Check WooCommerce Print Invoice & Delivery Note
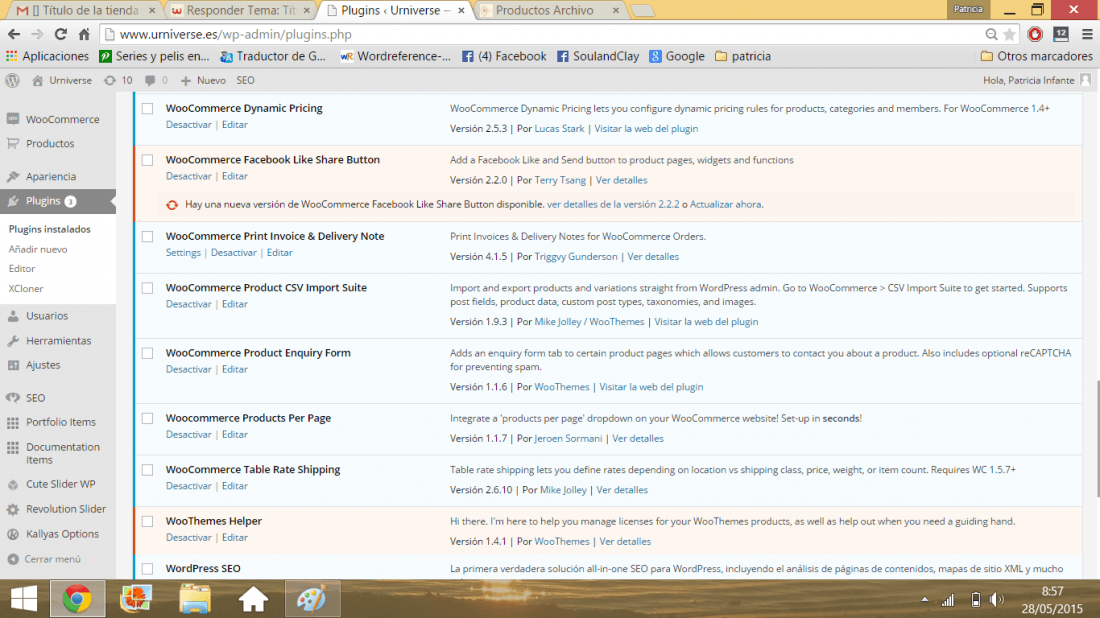 click(x=147, y=236)
